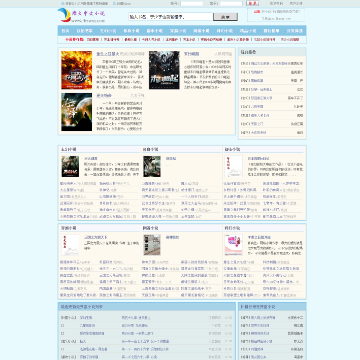The height and width of the screenshot is (360, 360).
Task: Open the dark city skyline book cover
Action: click(164, 70)
